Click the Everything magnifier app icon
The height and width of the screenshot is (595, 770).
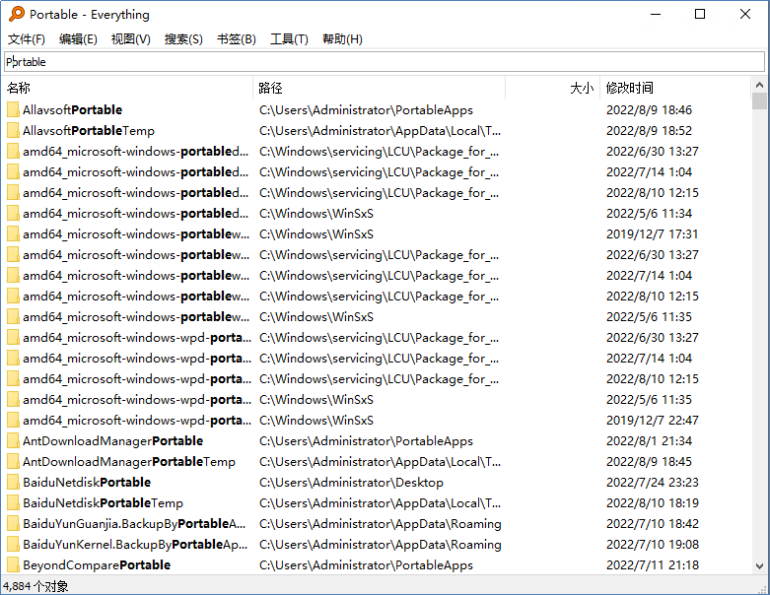[x=16, y=14]
